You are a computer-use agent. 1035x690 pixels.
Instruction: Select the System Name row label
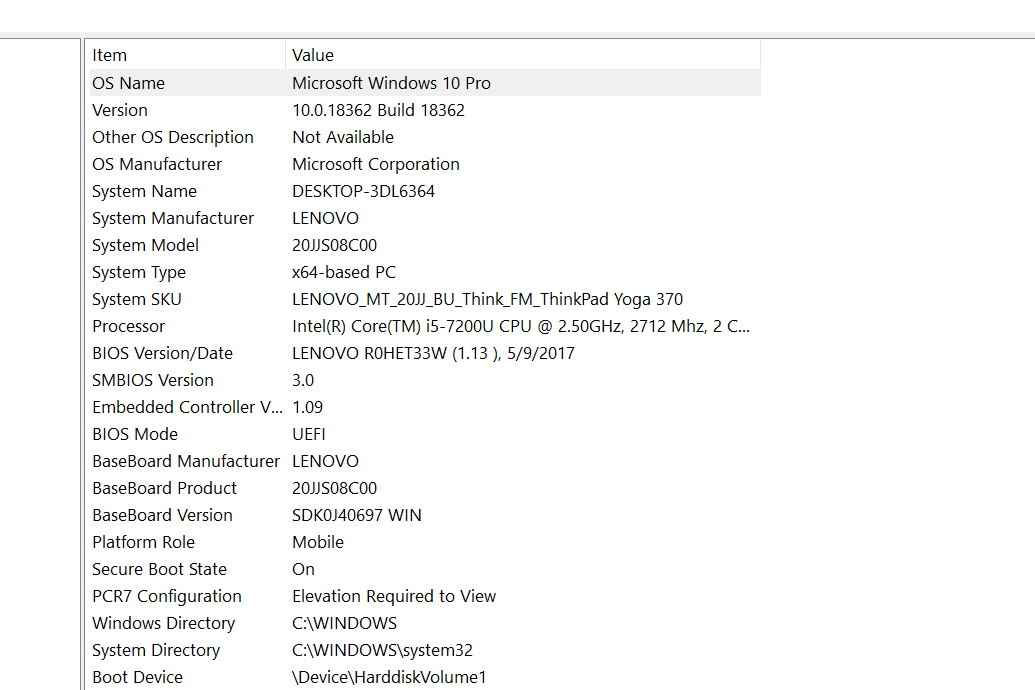point(145,191)
